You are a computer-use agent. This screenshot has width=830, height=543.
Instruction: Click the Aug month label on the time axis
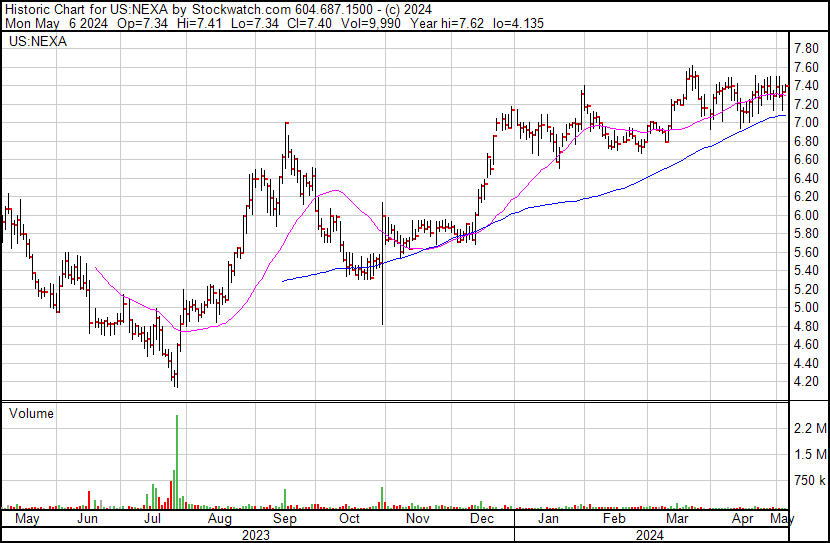tap(219, 519)
